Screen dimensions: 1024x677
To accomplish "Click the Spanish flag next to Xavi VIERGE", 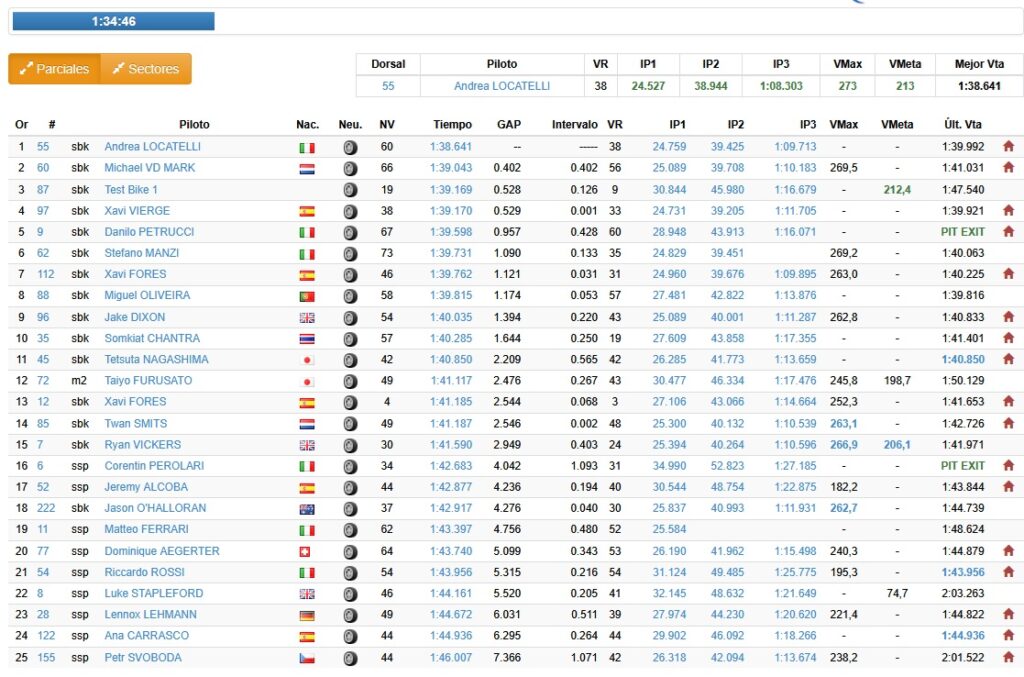I will tap(307, 211).
